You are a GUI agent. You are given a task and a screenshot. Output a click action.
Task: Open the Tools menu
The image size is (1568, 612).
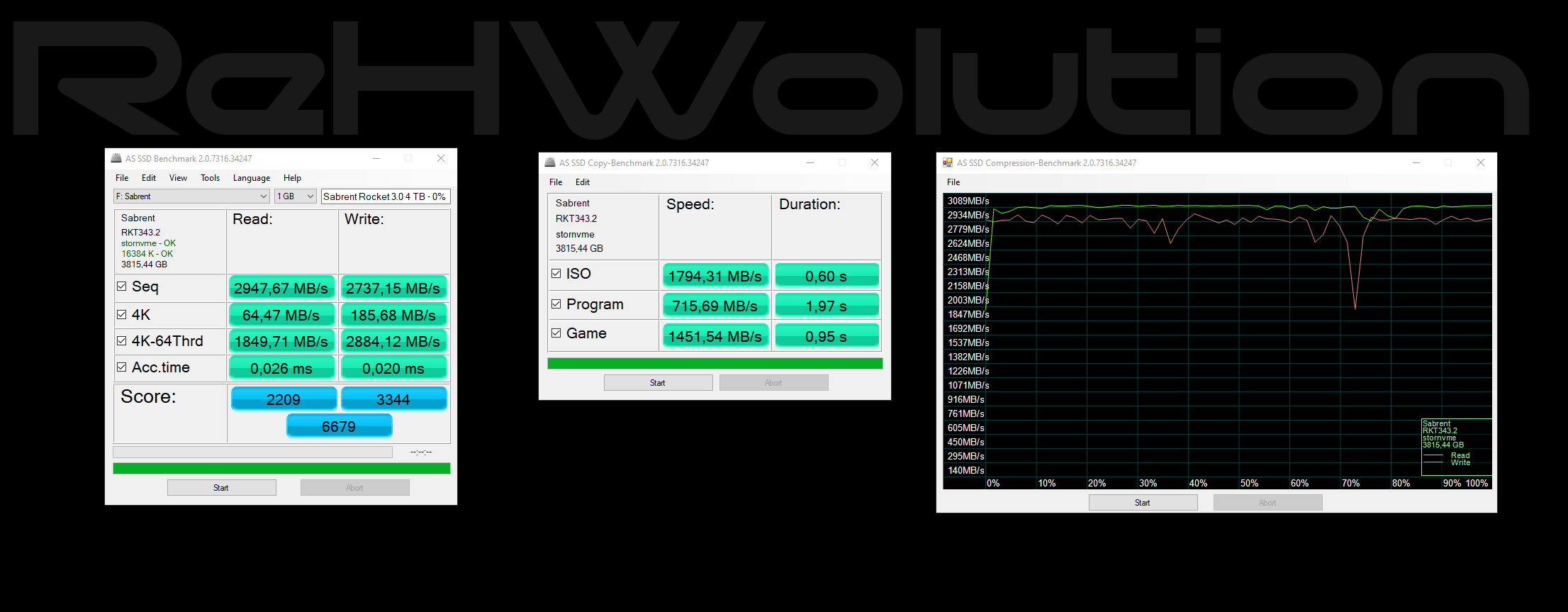point(211,178)
